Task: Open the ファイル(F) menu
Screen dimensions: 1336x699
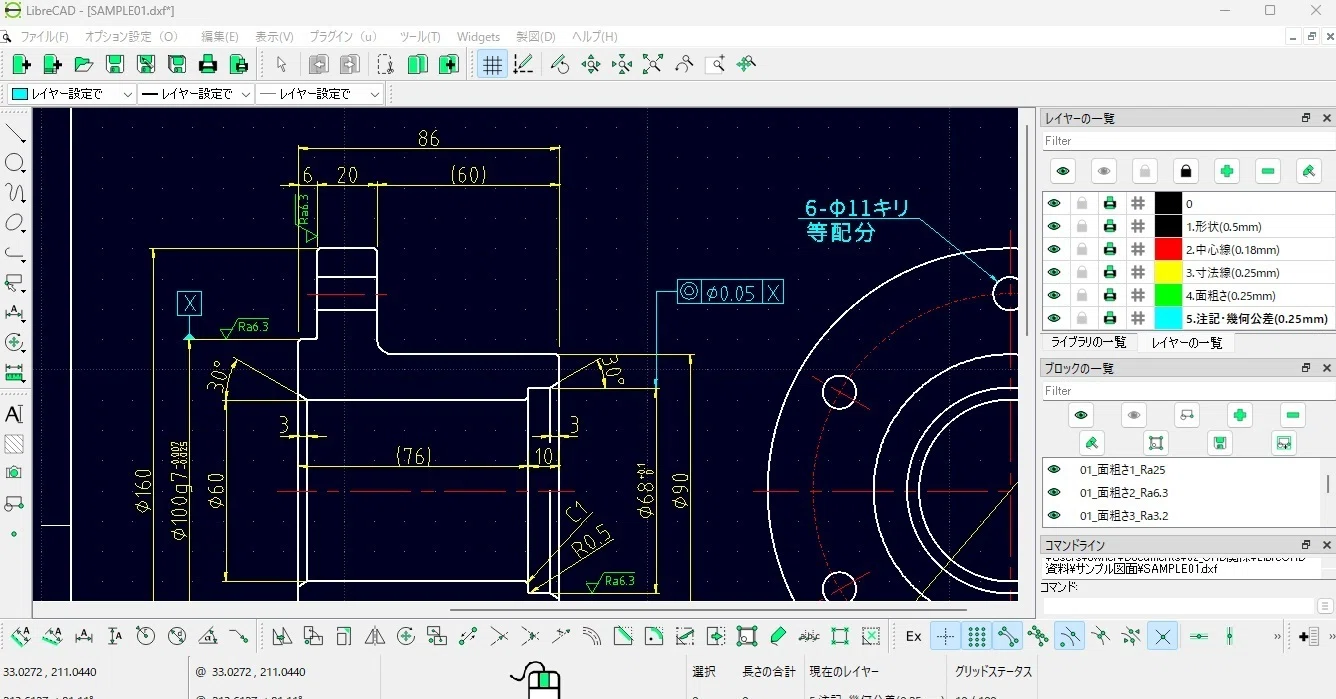Action: (45, 37)
